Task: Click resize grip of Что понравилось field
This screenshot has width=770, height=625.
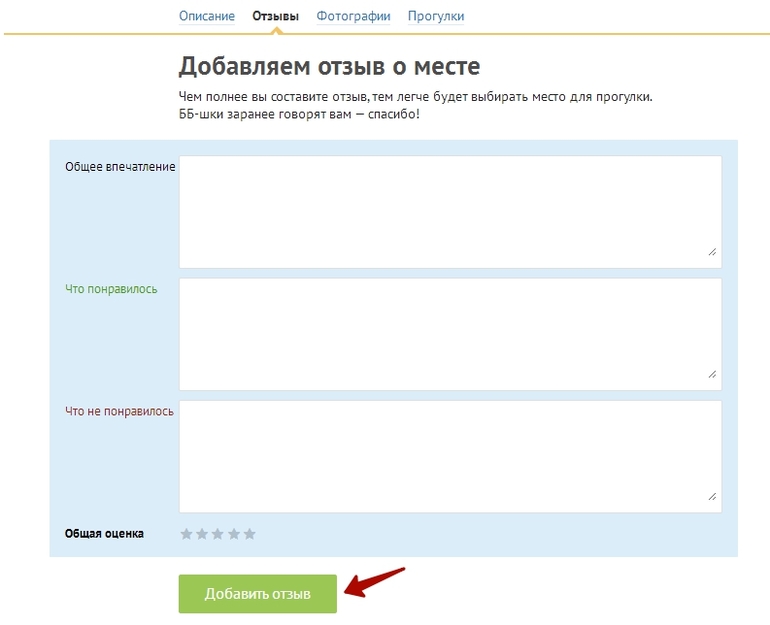Action: tap(712, 374)
